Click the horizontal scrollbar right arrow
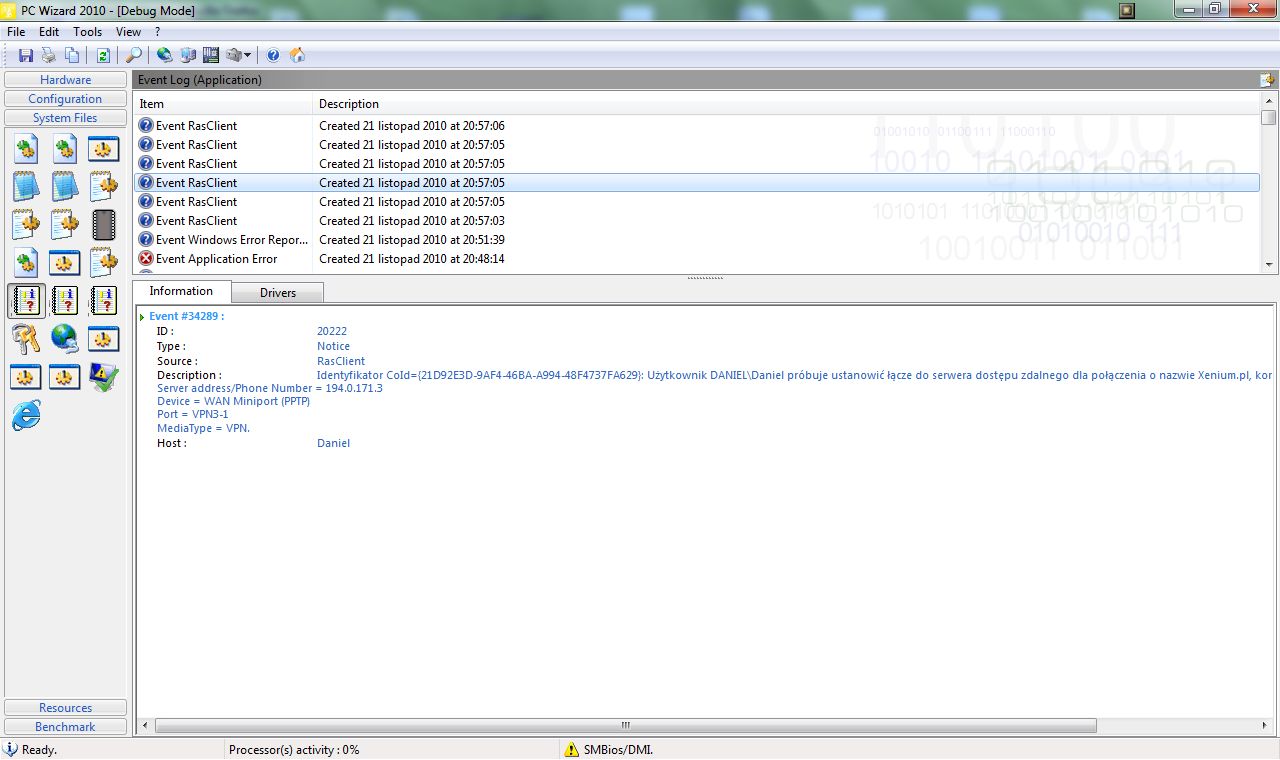 1267,726
